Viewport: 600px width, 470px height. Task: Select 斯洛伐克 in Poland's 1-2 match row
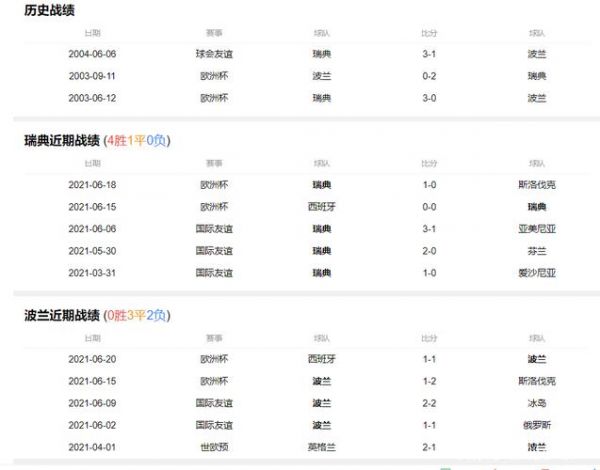[x=537, y=381]
